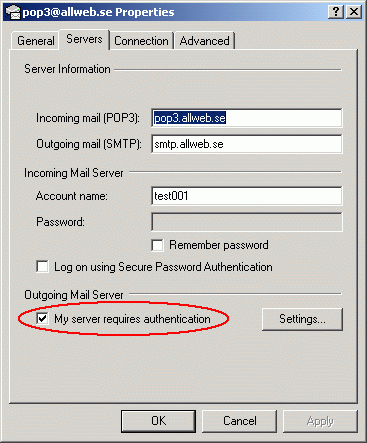Select the Servers tab
This screenshot has height=443, width=367.
click(84, 39)
